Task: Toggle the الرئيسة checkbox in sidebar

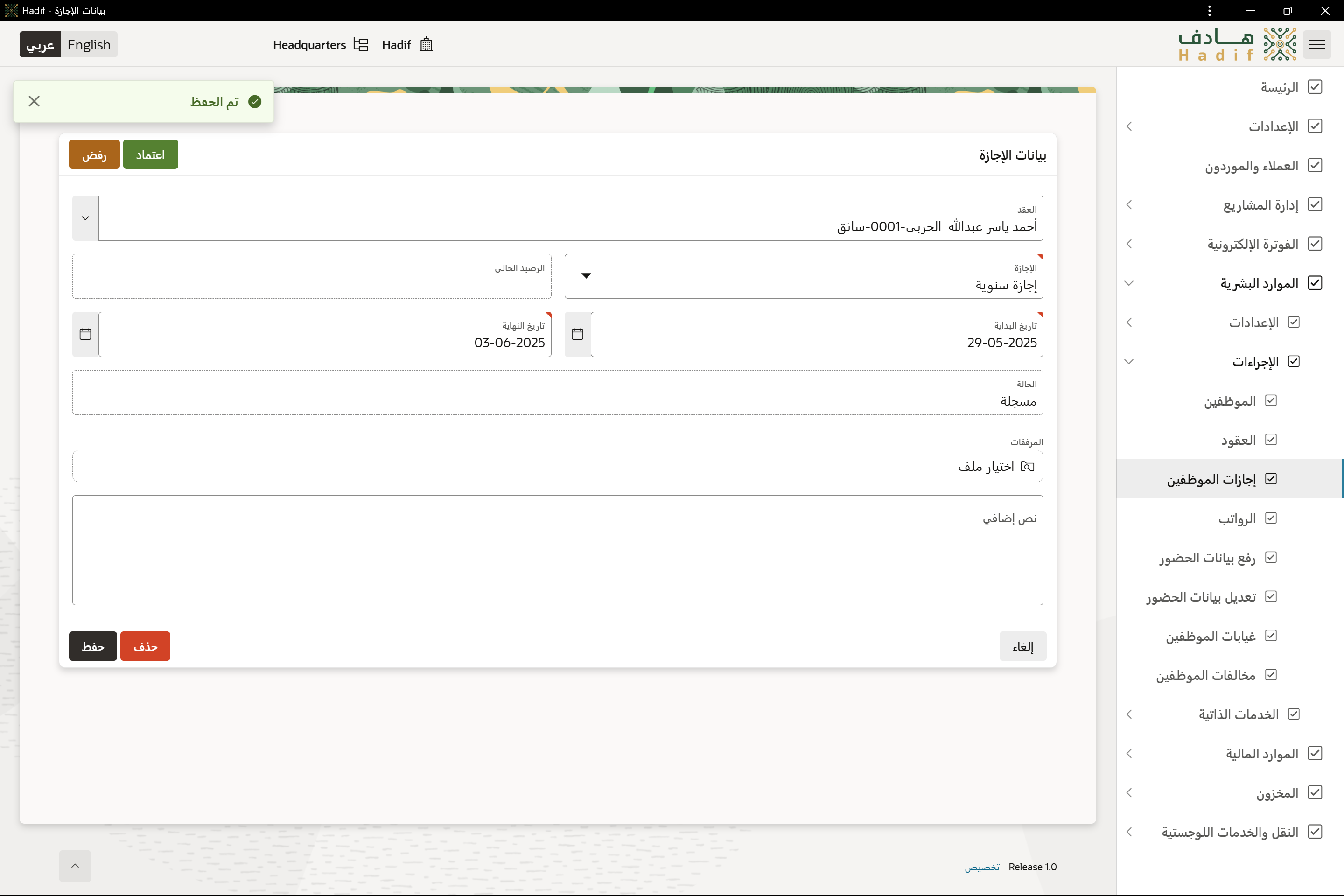Action: pos(1315,87)
